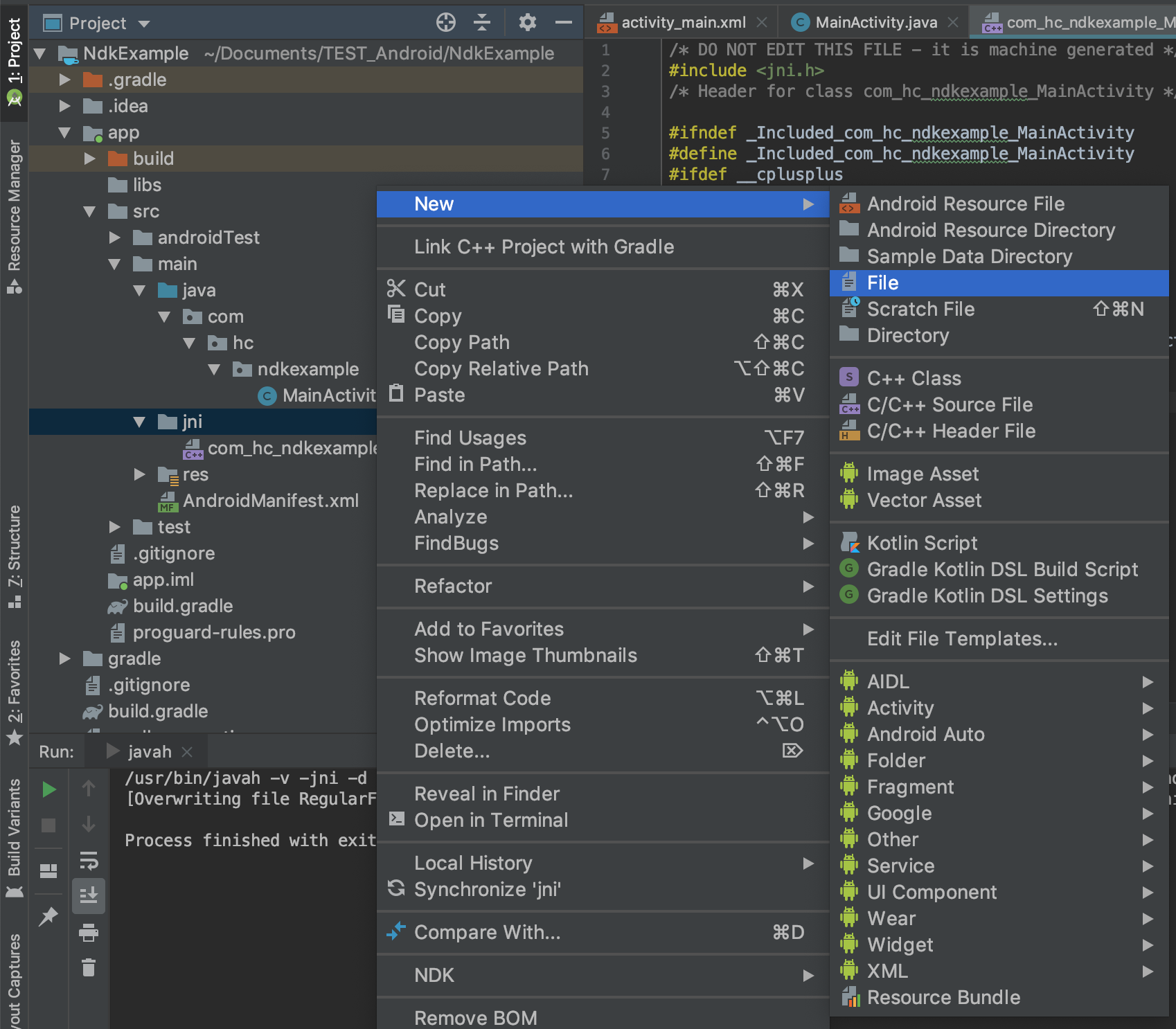
Task: Expand the .gradle folder
Action: click(x=65, y=80)
